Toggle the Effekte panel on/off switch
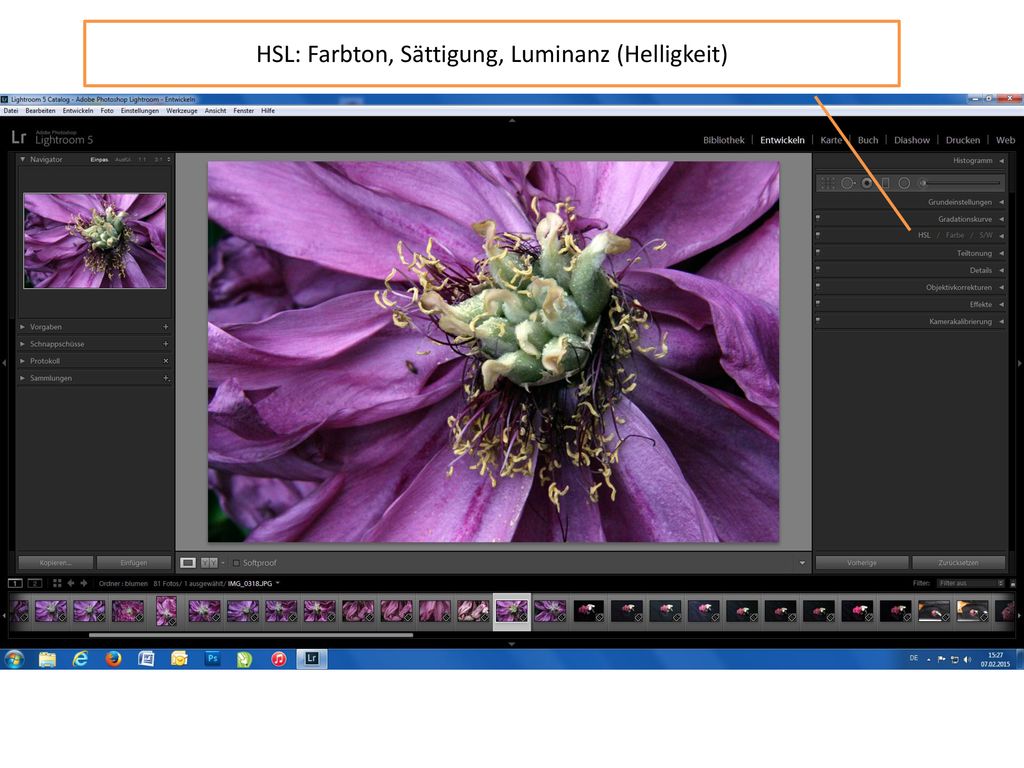 click(818, 303)
